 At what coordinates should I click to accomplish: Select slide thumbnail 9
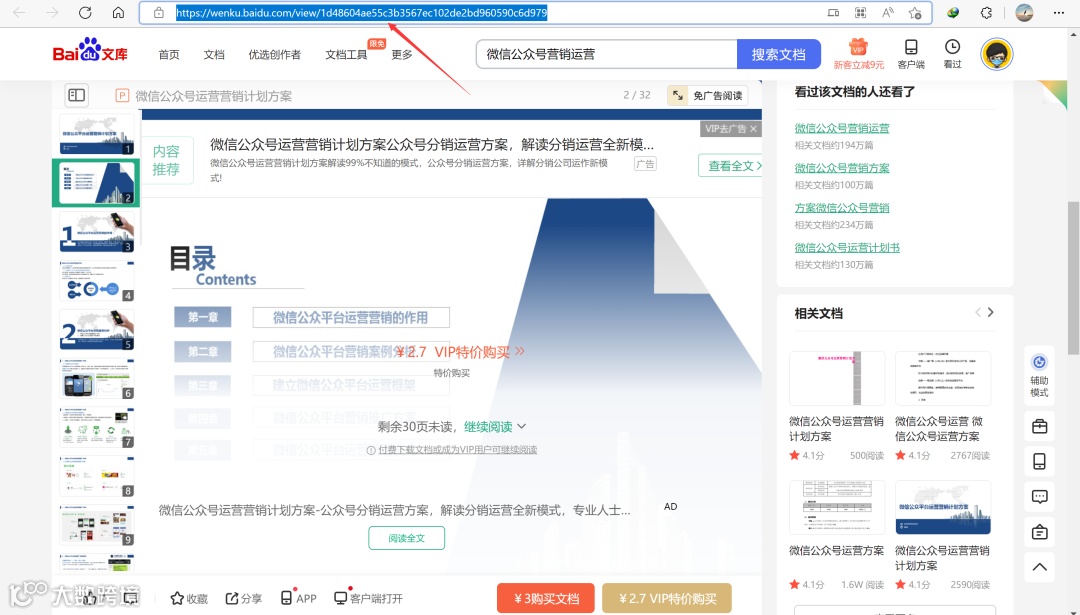[96, 525]
